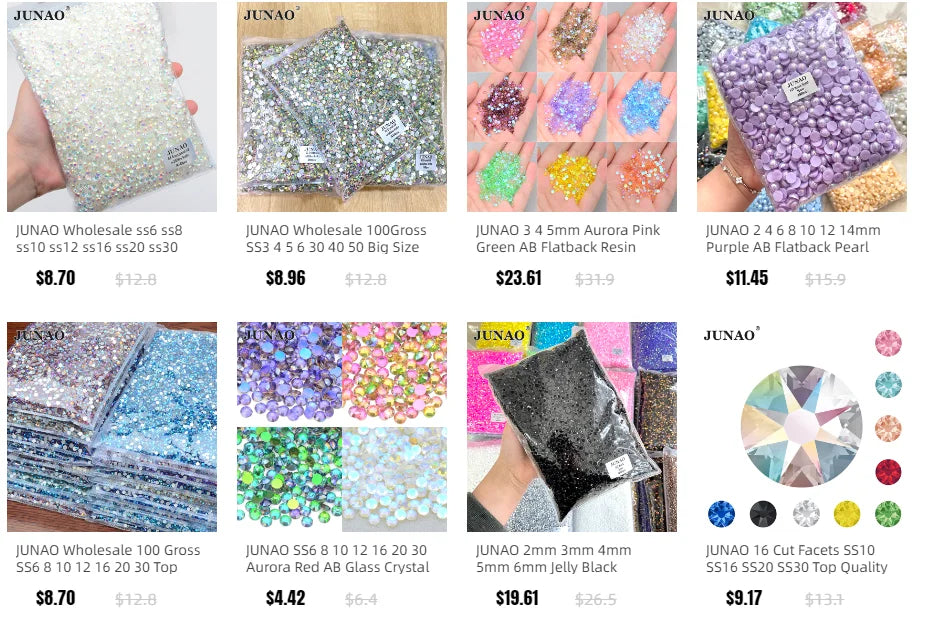
Task: Click title 'JUNAO 2 4 6 8 10 12 14mm Purple AB'
Action: pos(793,238)
